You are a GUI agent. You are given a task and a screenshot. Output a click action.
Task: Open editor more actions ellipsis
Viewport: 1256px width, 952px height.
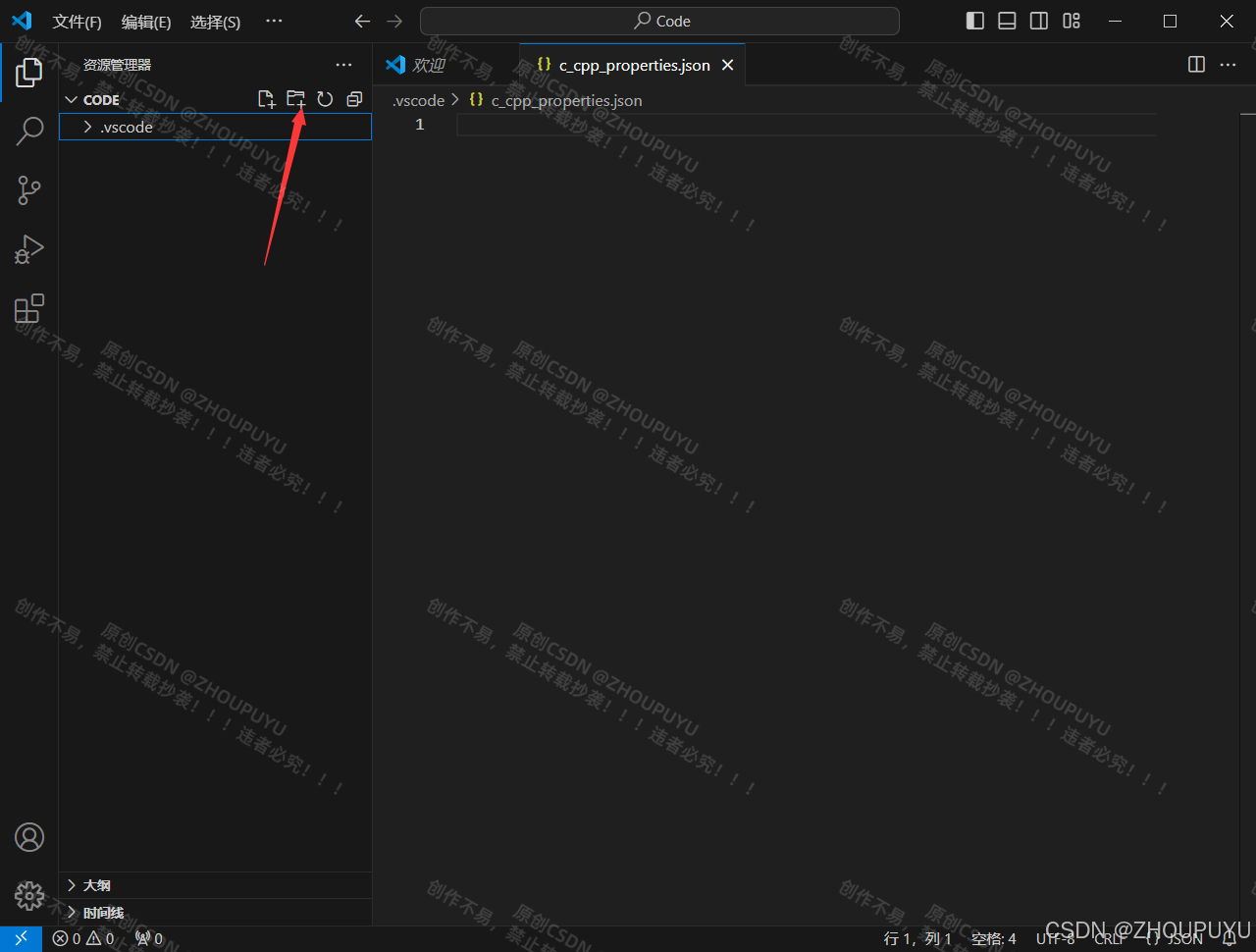[1228, 65]
